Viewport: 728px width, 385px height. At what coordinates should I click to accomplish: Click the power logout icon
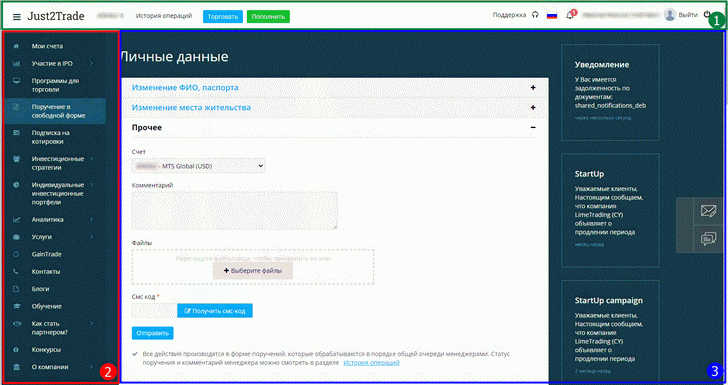(x=707, y=15)
